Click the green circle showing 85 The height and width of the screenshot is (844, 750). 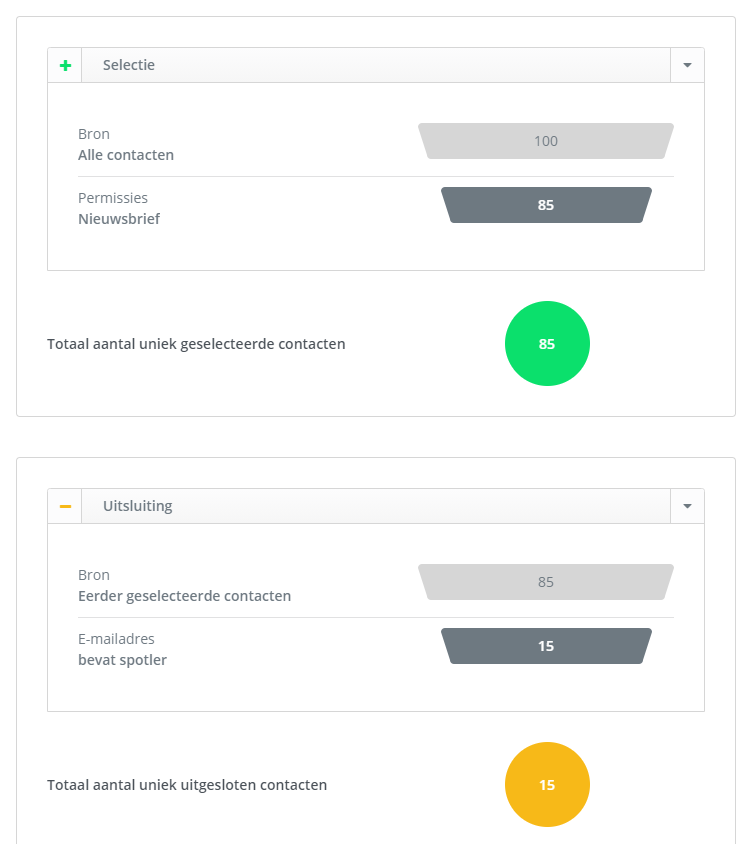click(x=547, y=343)
